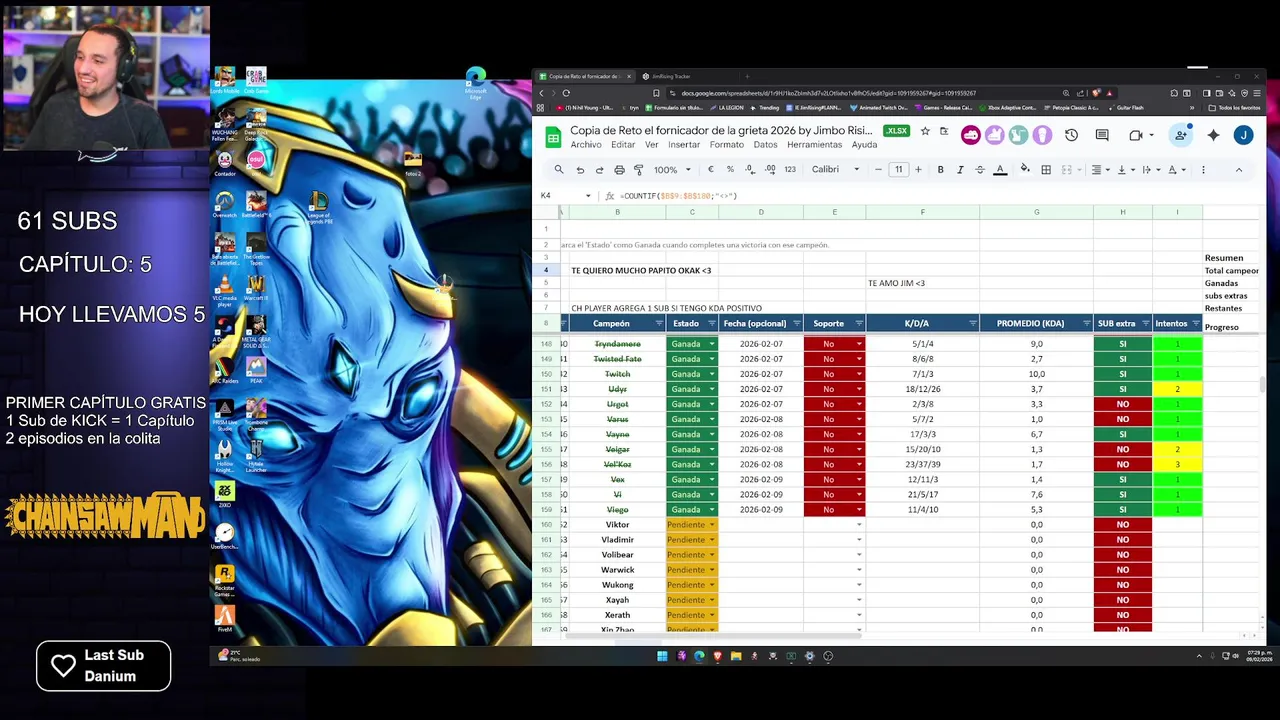
Task: Select Tryndamere cell in Campeón column
Action: point(617,344)
